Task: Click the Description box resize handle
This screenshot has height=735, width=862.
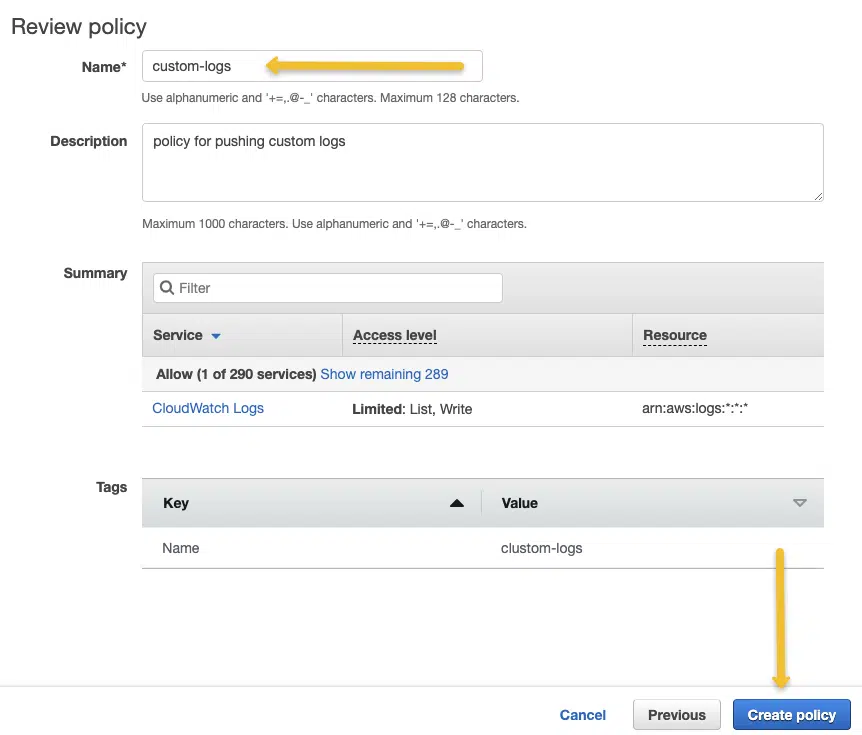Action: [x=818, y=196]
